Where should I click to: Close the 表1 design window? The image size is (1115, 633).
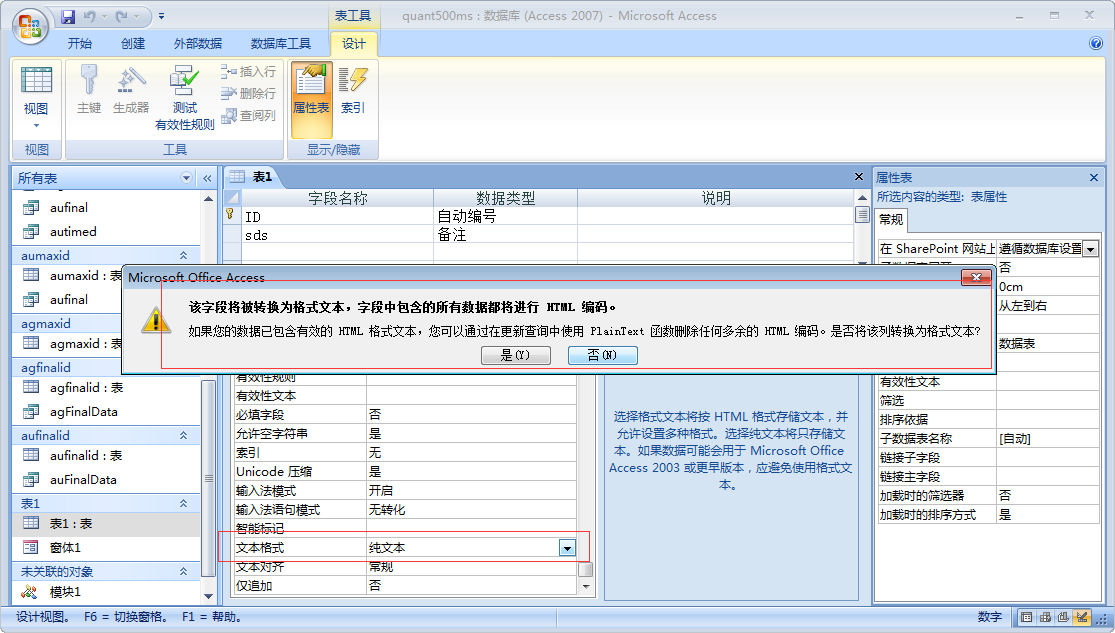[858, 176]
